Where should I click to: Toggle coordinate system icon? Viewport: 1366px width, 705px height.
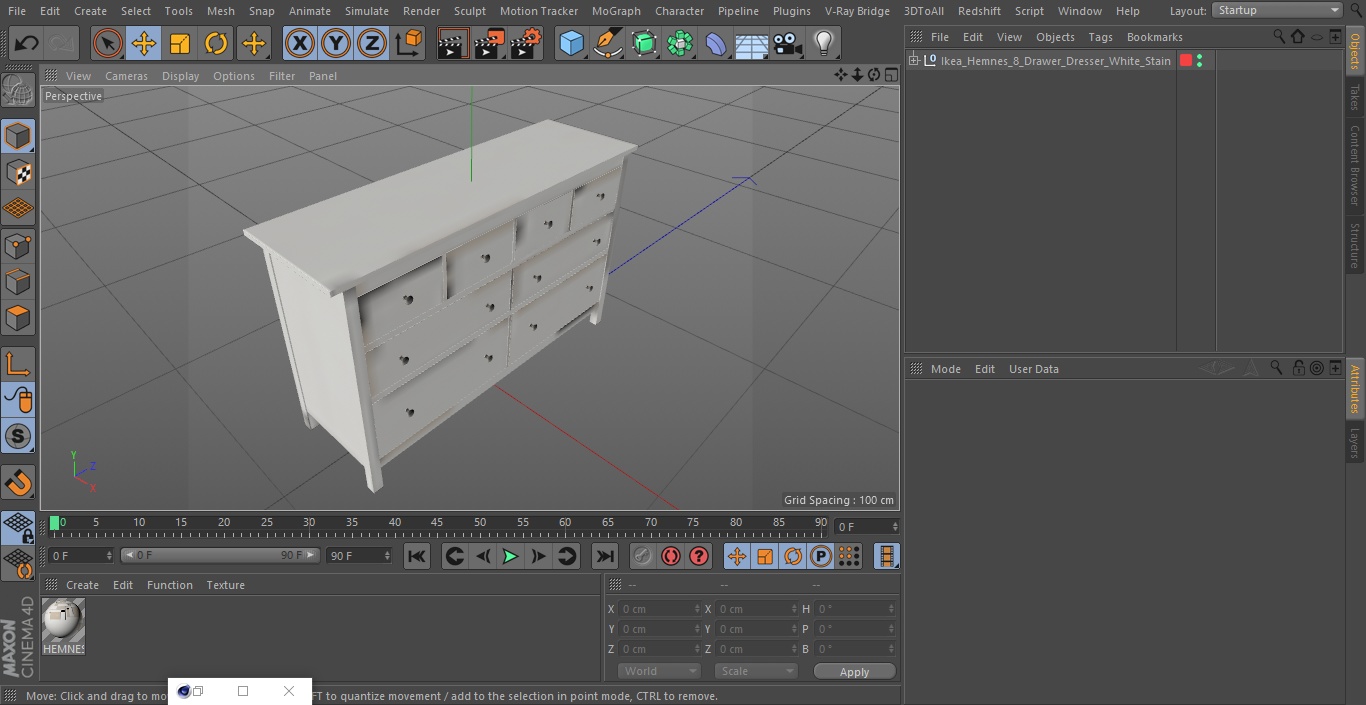[409, 43]
